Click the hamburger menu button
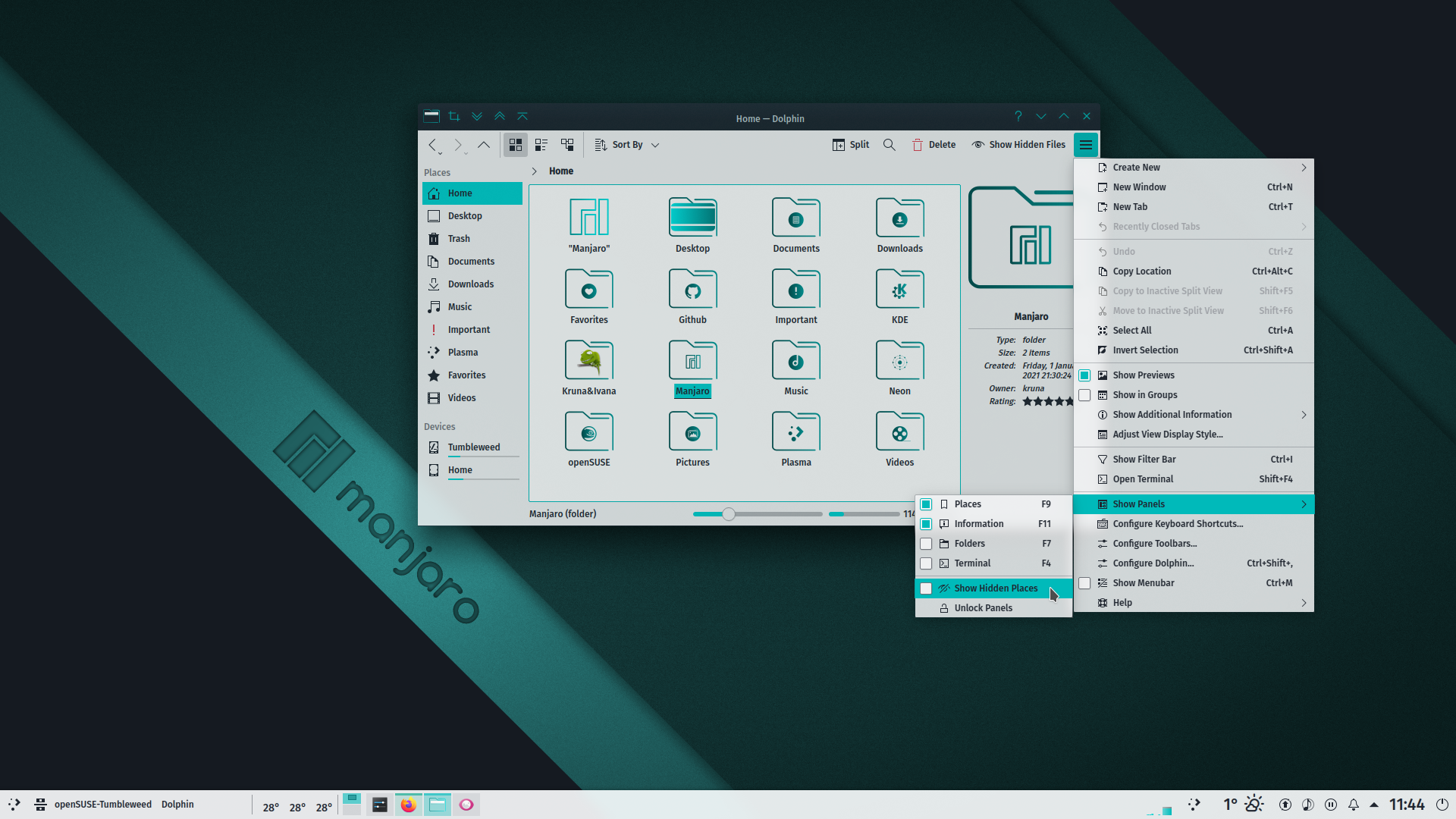Screen dimensions: 1456x819 coord(1086,145)
